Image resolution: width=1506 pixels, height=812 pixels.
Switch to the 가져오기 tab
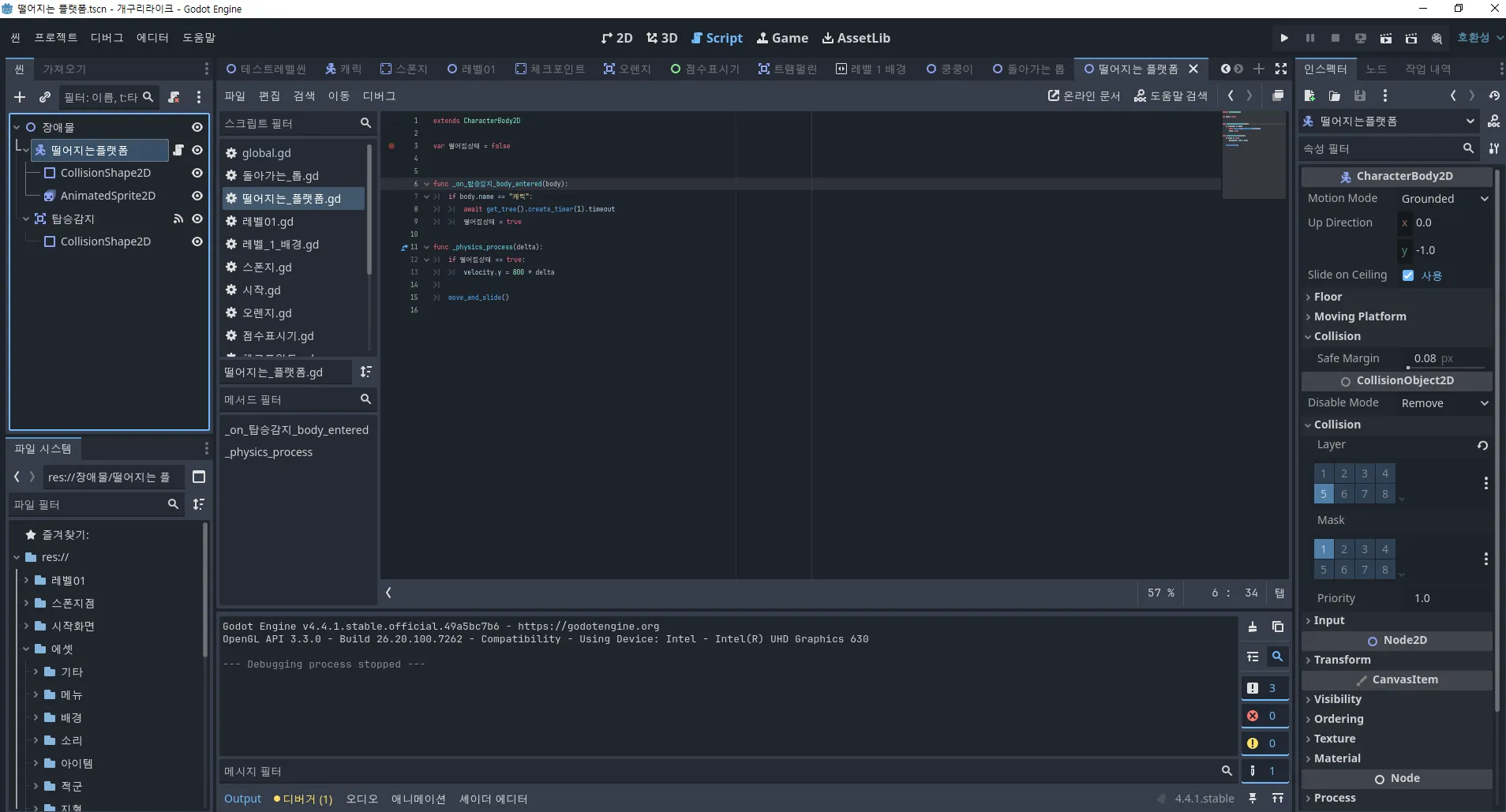(x=64, y=69)
